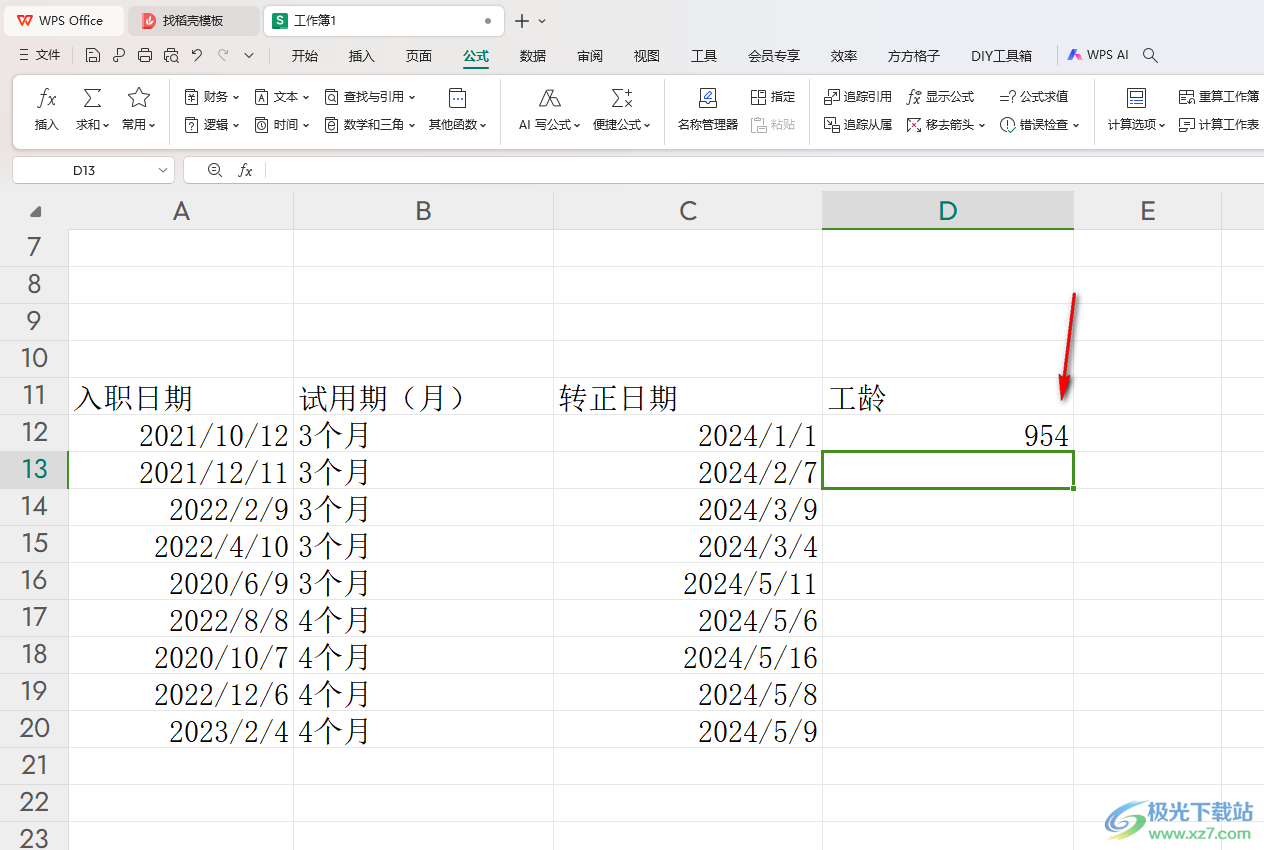1264x850 pixels.
Task: Open Print Preview icon
Action: point(171,56)
